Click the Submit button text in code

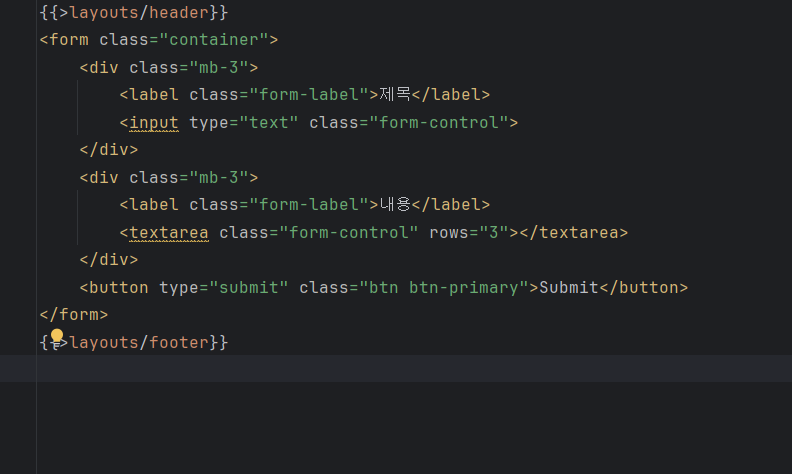569,288
